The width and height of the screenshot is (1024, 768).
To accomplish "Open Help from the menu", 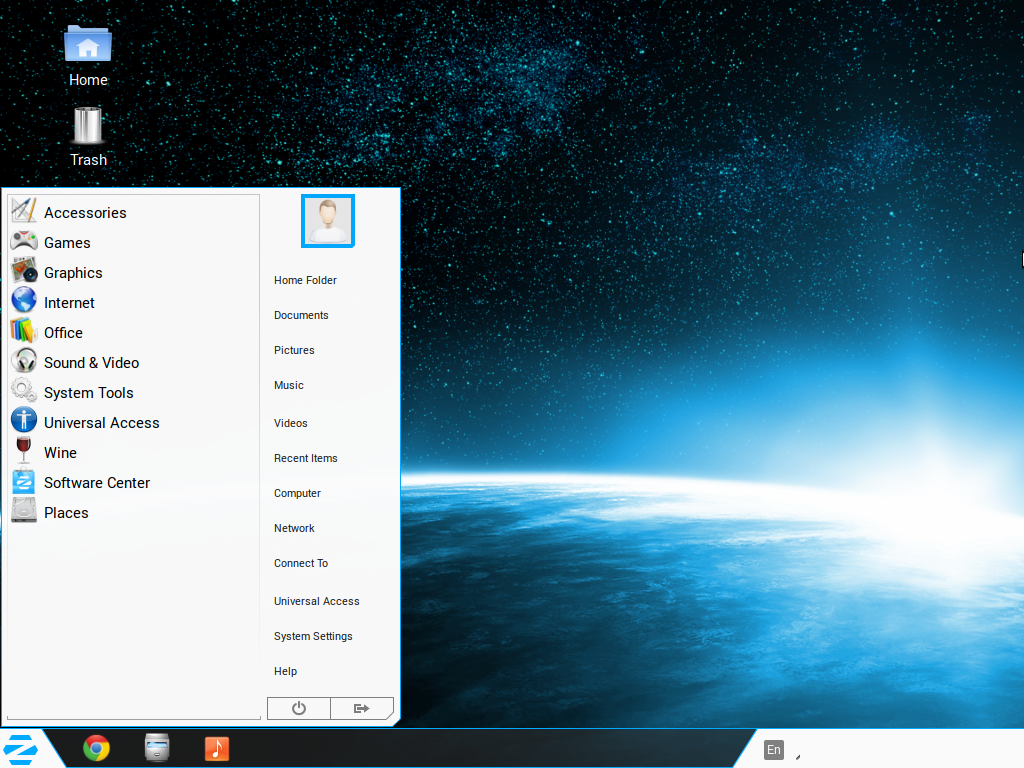I will click(x=285, y=671).
